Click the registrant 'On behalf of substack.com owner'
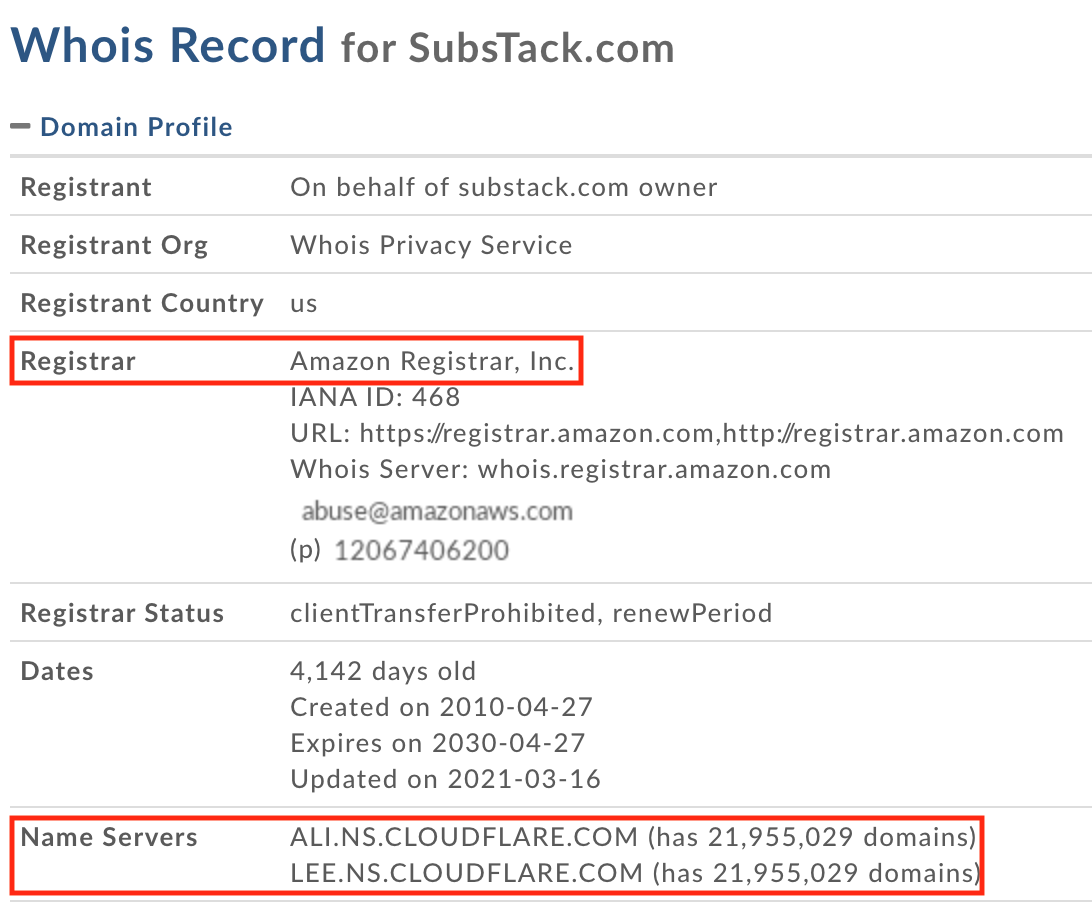This screenshot has width=1092, height=910. click(x=503, y=187)
